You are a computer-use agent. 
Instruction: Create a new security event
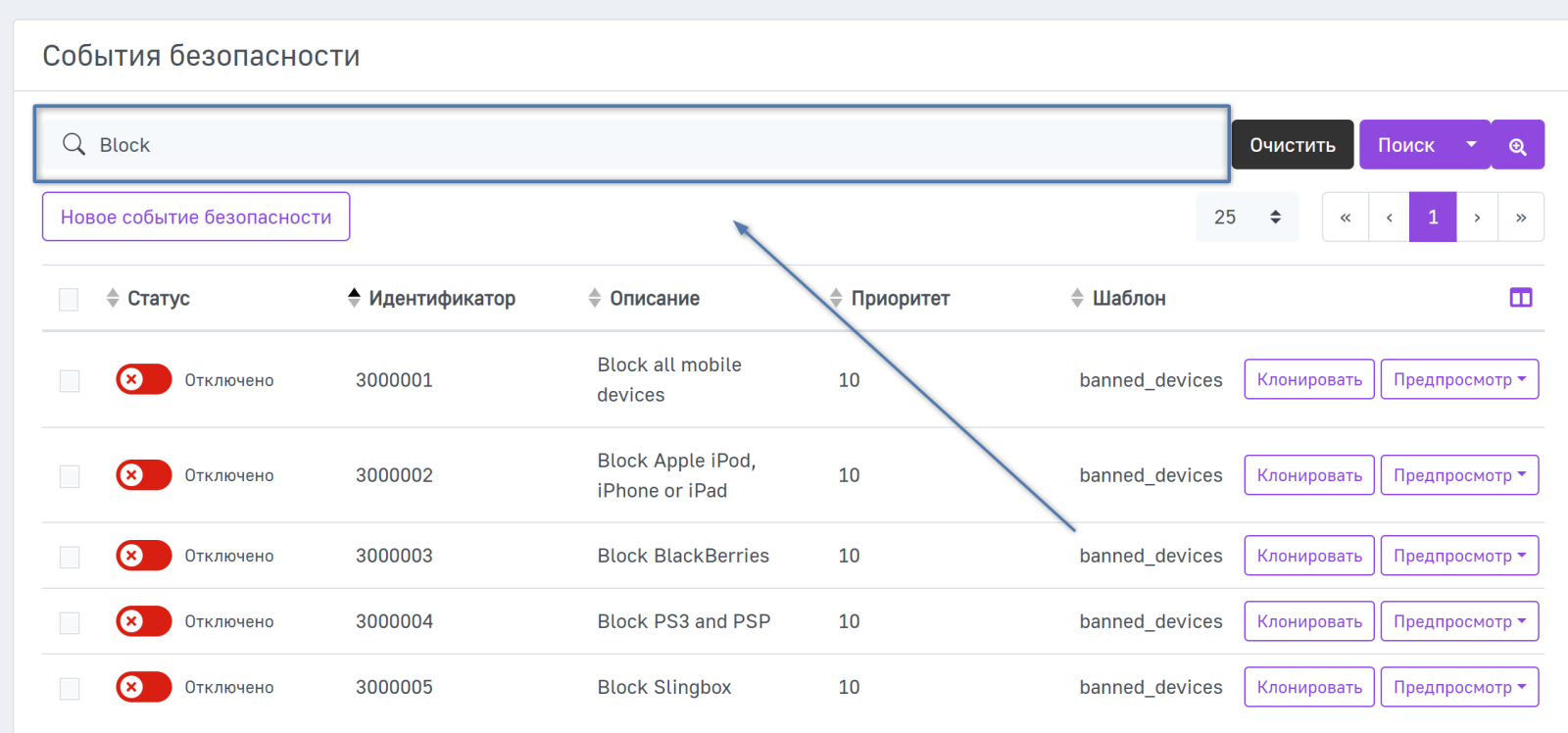(x=196, y=218)
